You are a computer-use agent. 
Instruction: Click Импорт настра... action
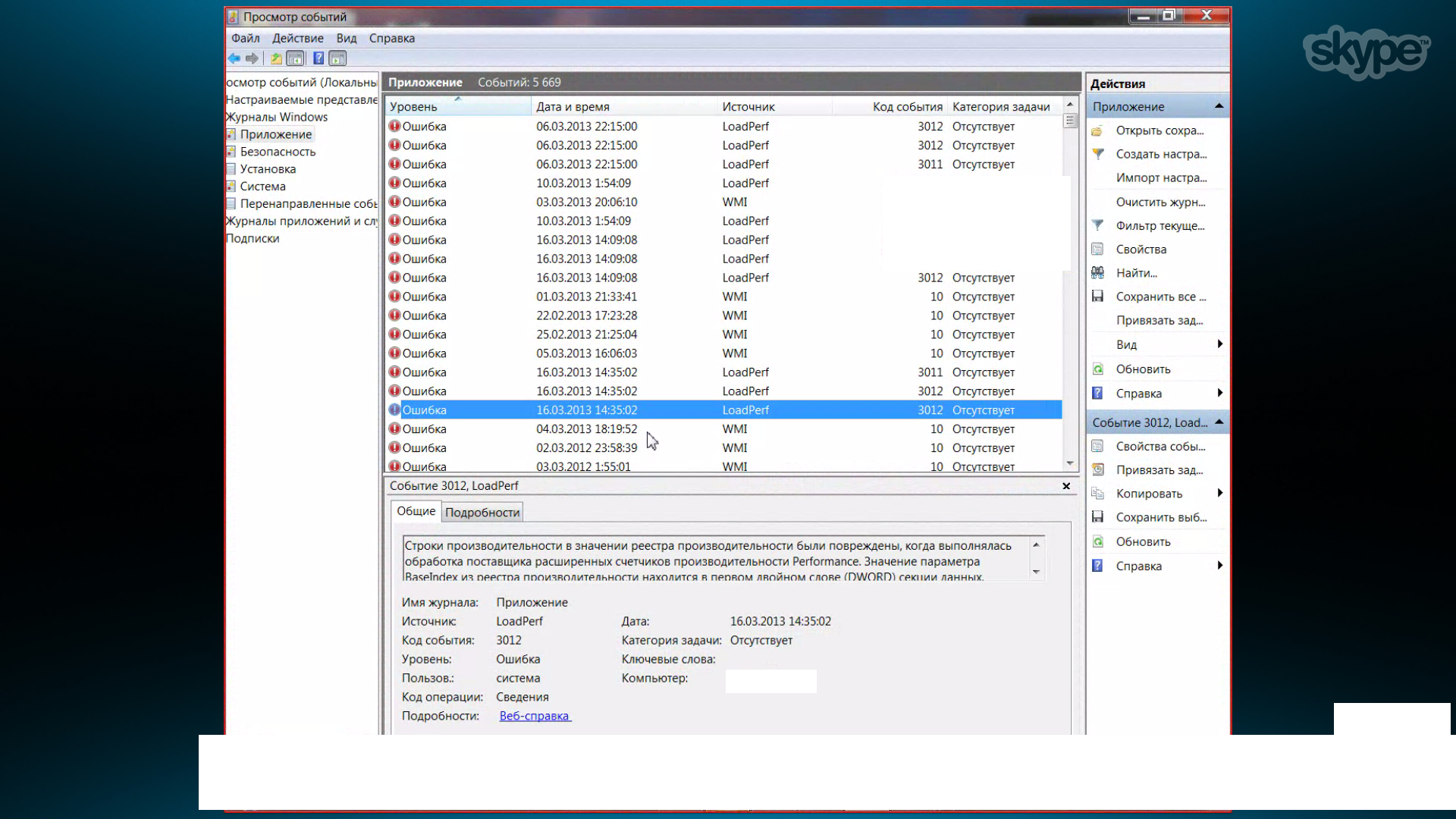tap(1161, 177)
